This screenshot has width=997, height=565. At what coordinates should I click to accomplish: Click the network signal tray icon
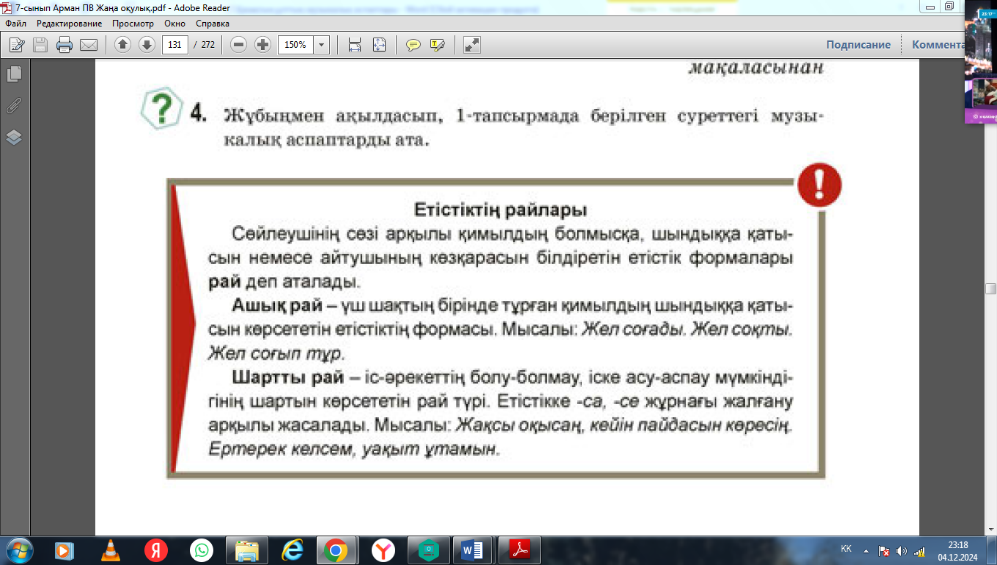tap(919, 551)
